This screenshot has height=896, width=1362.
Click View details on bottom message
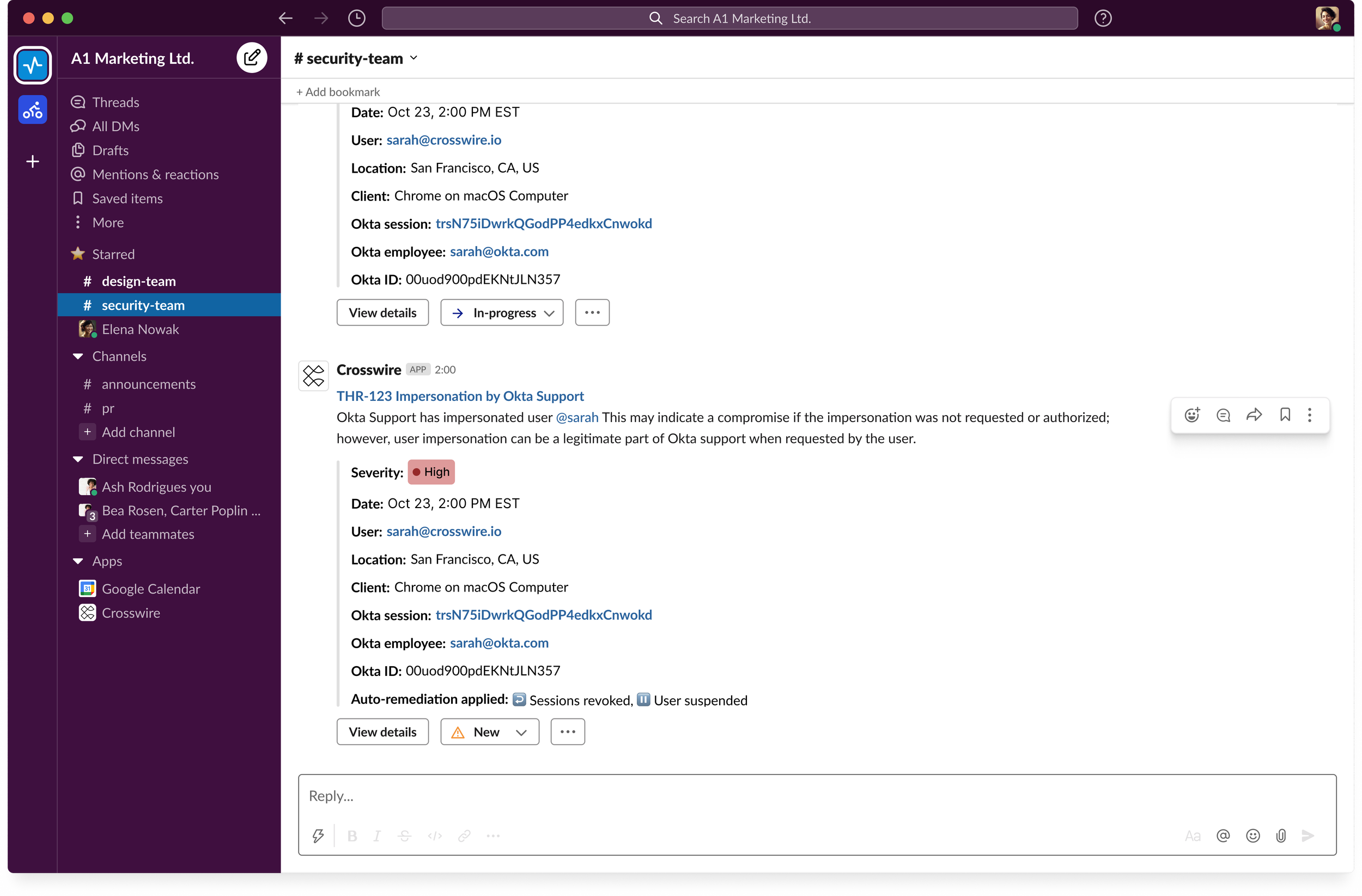[x=382, y=732]
